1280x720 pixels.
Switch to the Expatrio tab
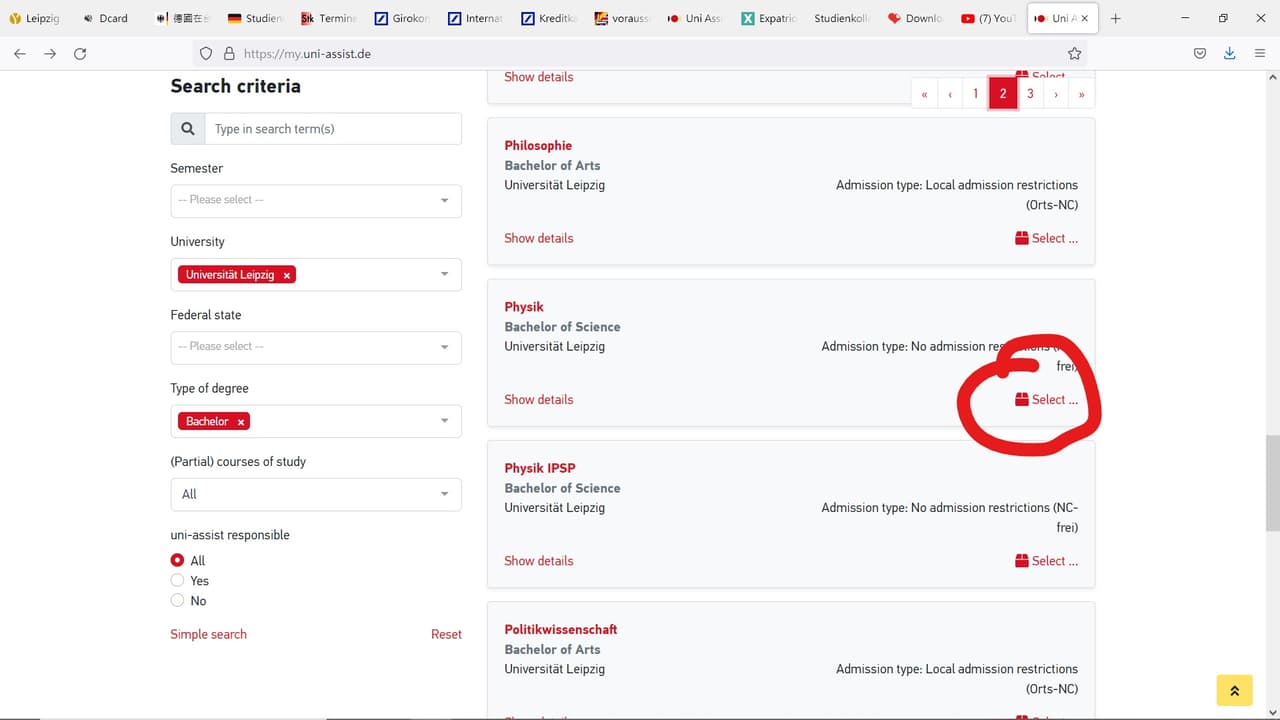[x=770, y=18]
